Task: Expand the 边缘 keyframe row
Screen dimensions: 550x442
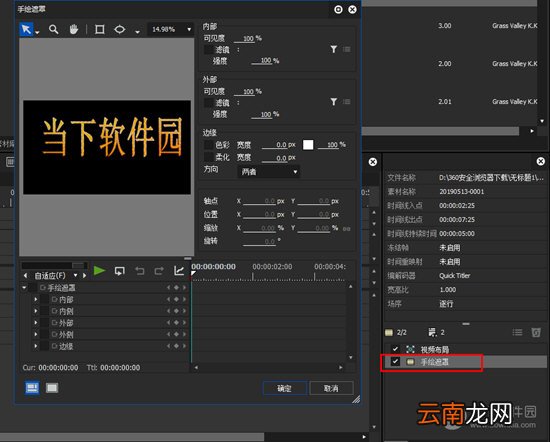Action: tap(35, 346)
